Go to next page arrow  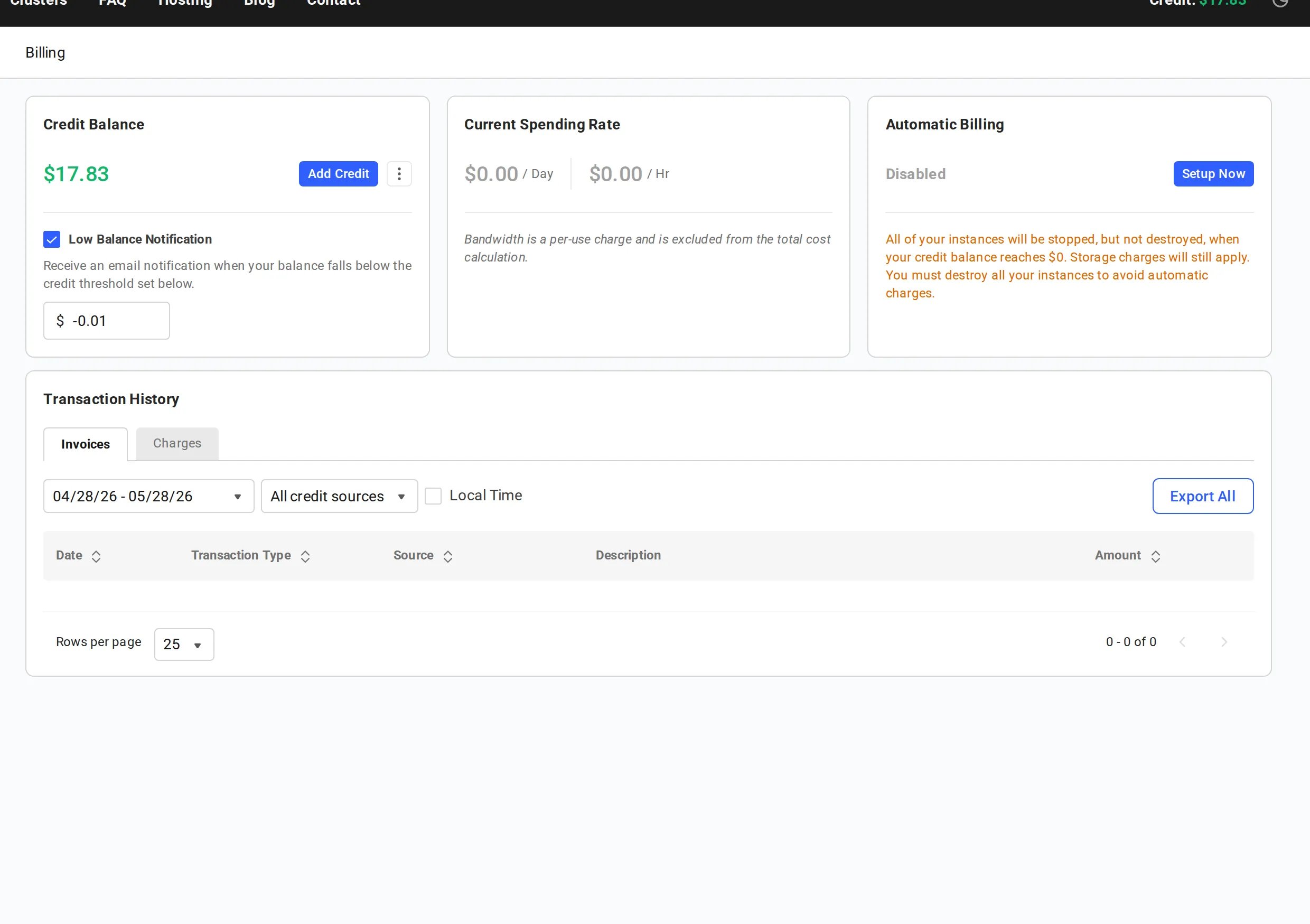coord(1224,642)
